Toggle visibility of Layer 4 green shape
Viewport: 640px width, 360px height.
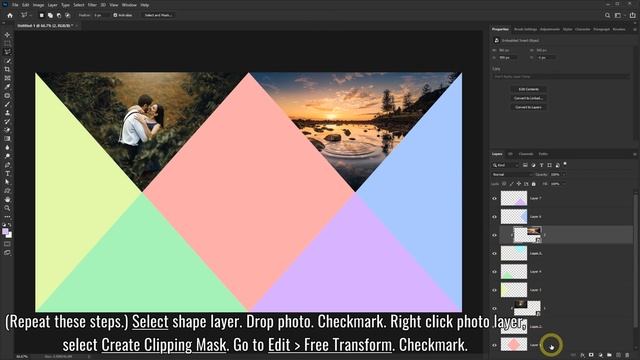[494, 272]
